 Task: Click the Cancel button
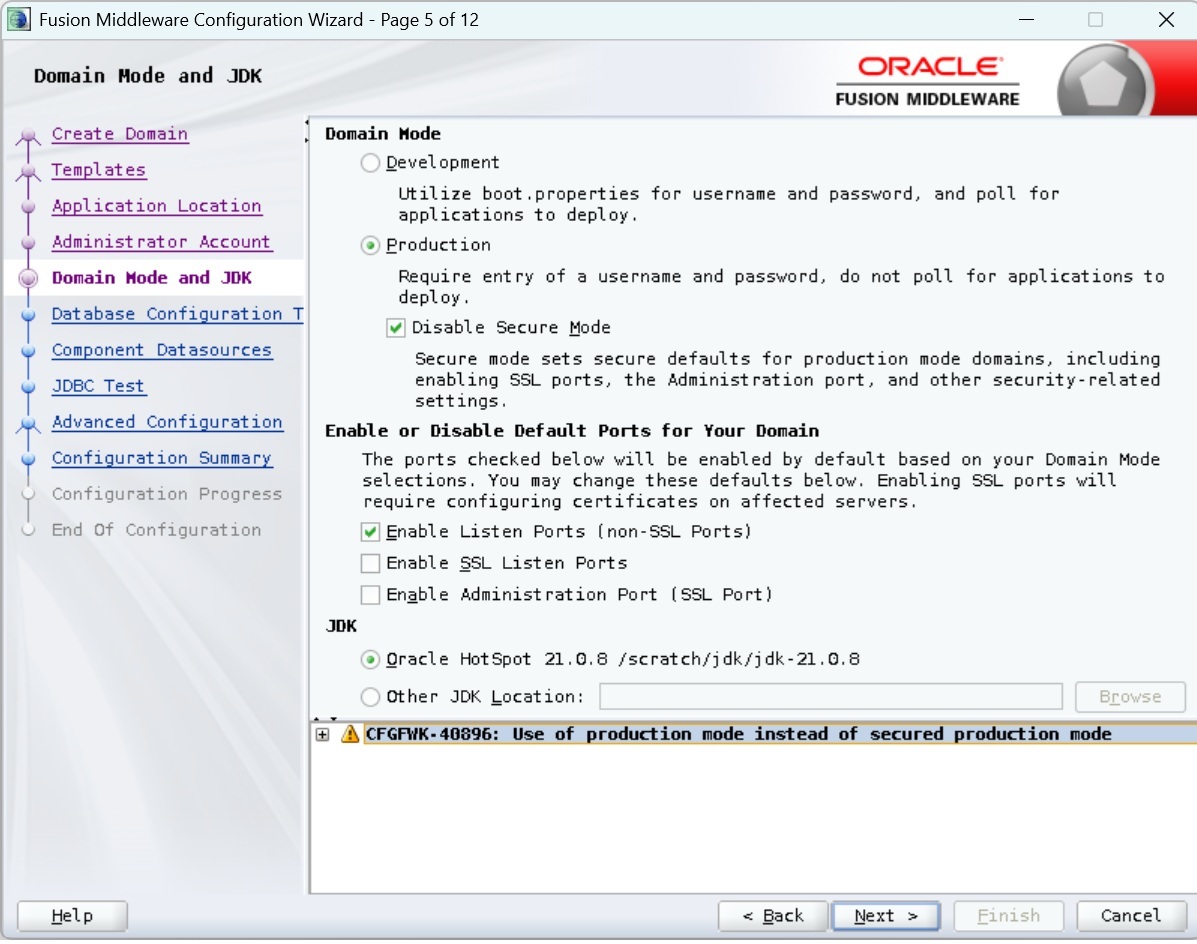(1131, 916)
